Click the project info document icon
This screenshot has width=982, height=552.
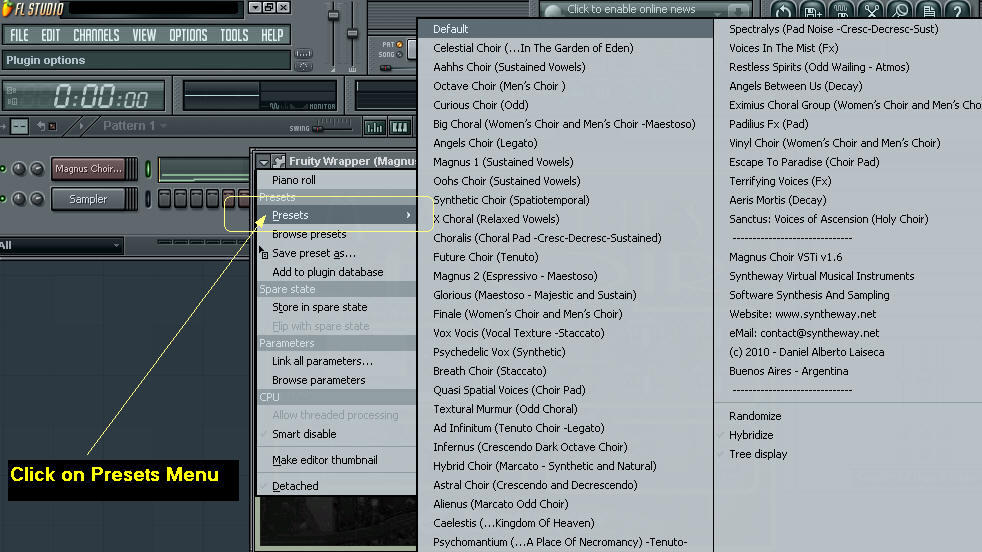click(x=929, y=11)
